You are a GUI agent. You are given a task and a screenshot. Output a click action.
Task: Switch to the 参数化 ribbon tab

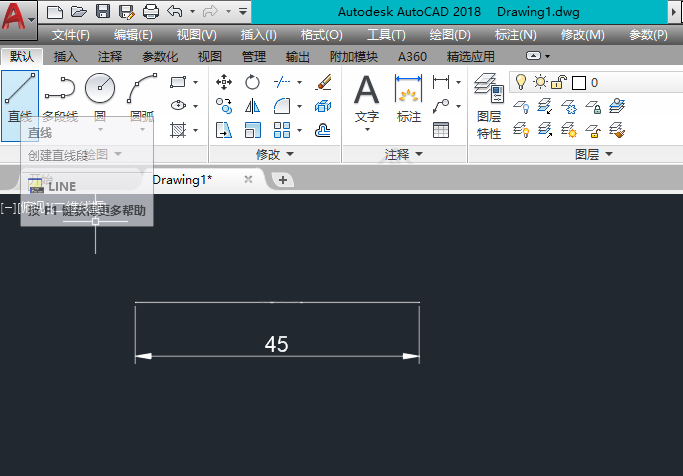(160, 57)
